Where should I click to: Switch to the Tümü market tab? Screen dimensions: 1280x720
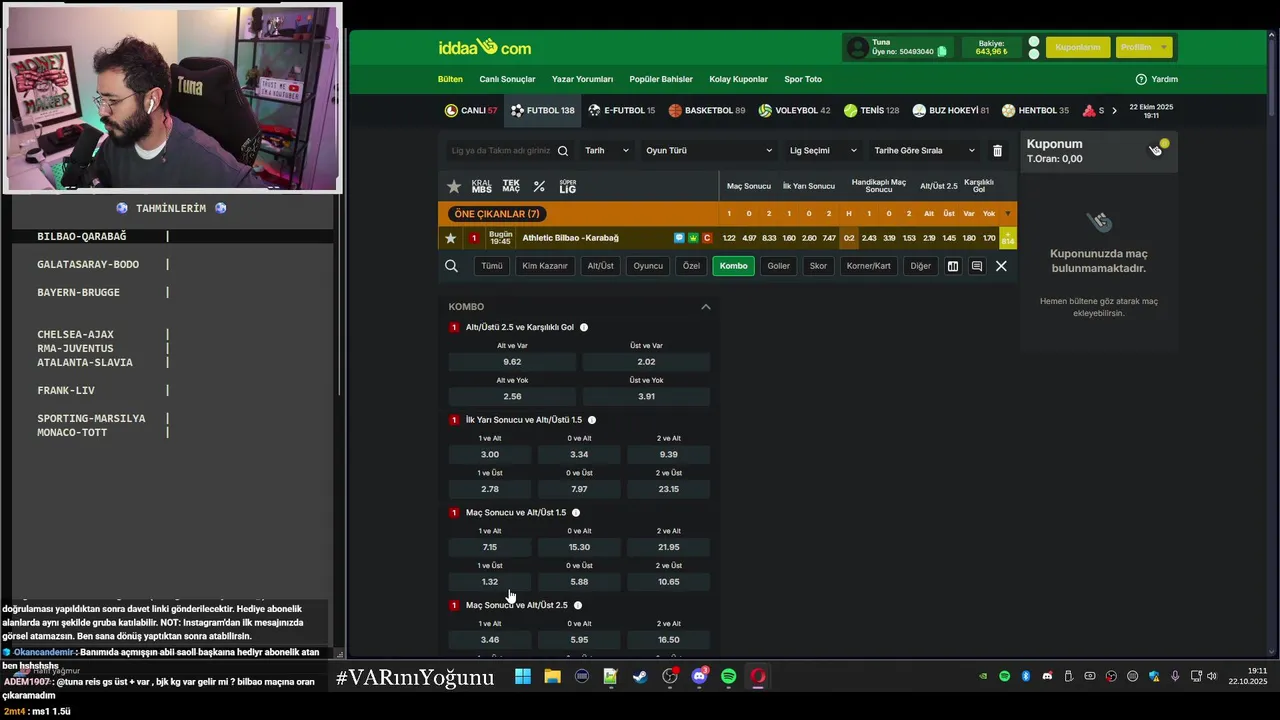[x=492, y=266]
